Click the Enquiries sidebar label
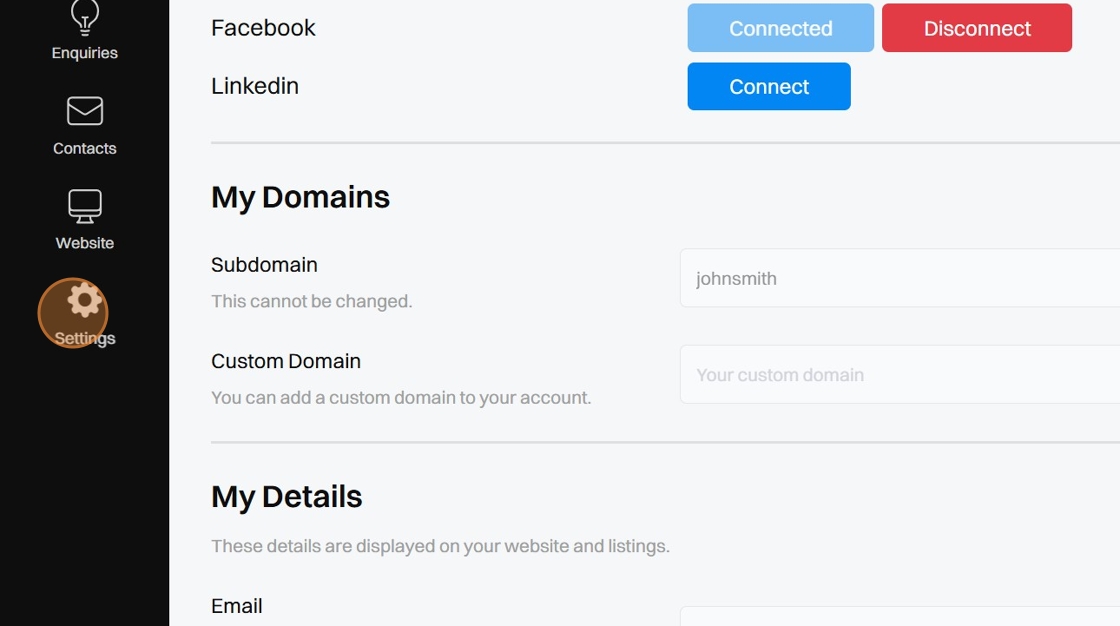 pos(85,53)
